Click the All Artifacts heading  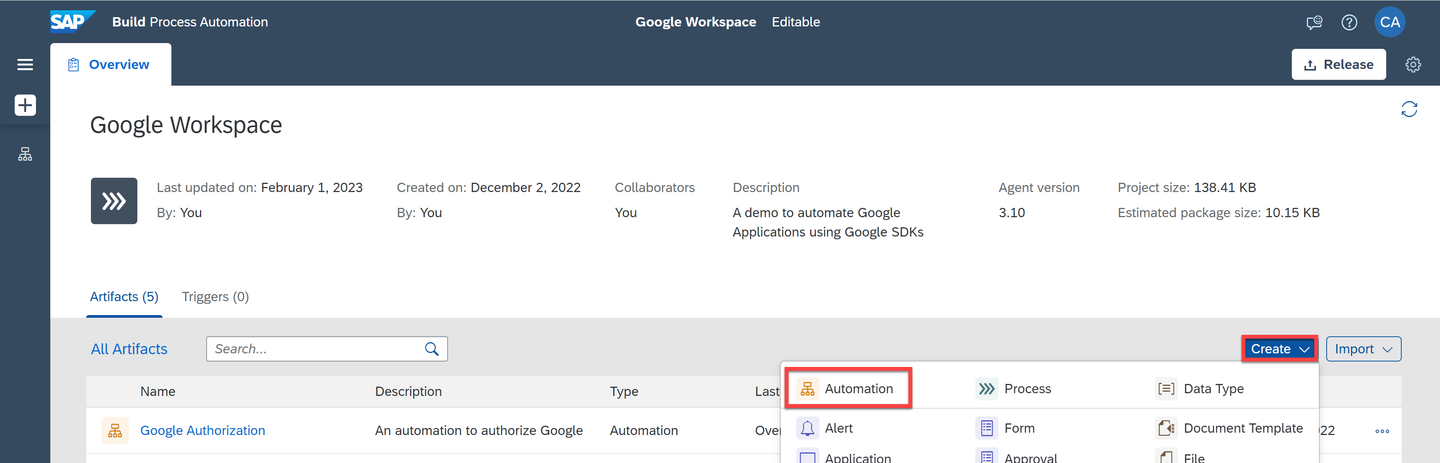129,349
